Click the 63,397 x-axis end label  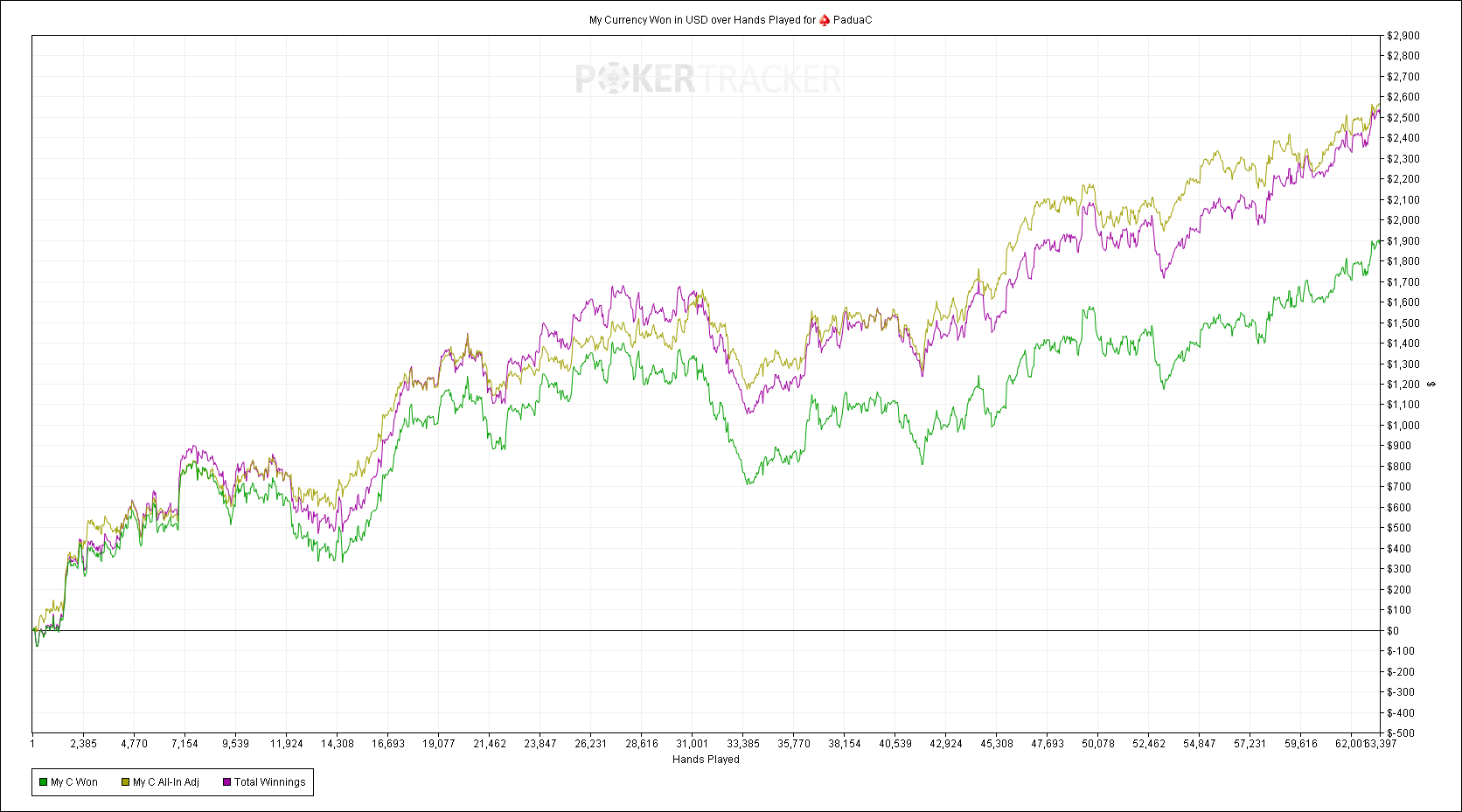[1382, 744]
